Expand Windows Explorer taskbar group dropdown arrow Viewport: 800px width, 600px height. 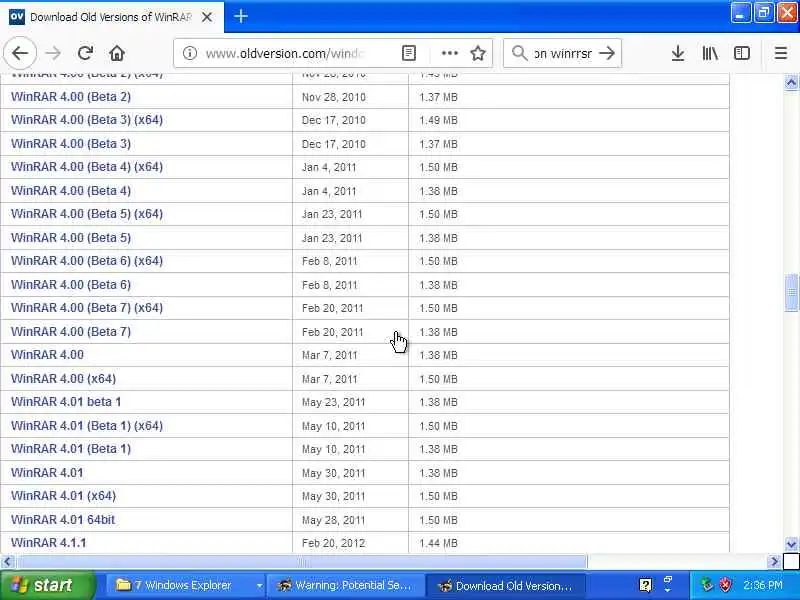tap(259, 585)
